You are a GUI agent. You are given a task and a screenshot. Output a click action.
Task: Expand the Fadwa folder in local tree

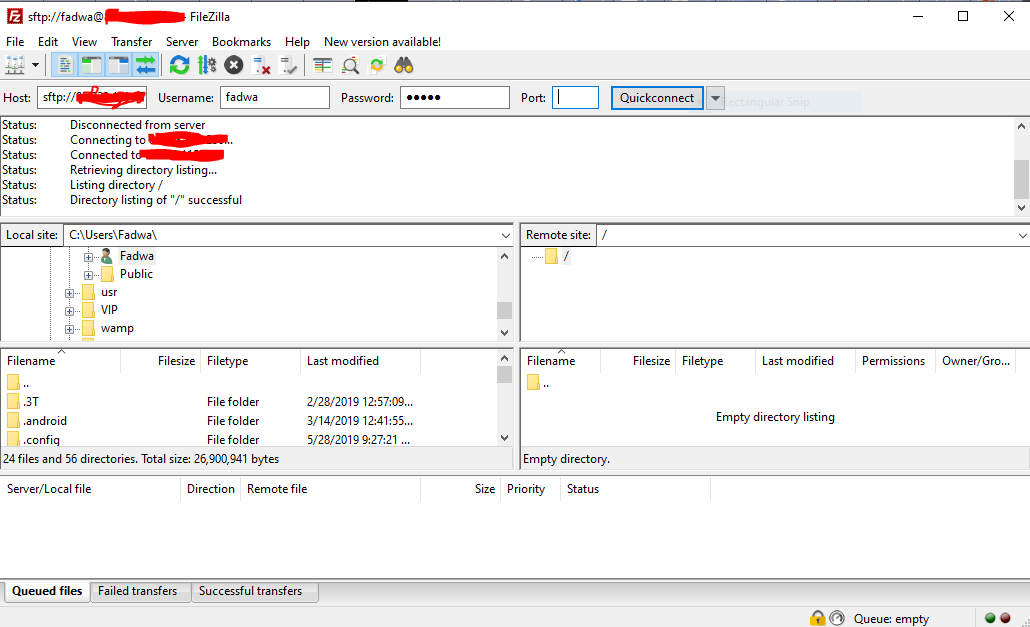click(x=88, y=257)
